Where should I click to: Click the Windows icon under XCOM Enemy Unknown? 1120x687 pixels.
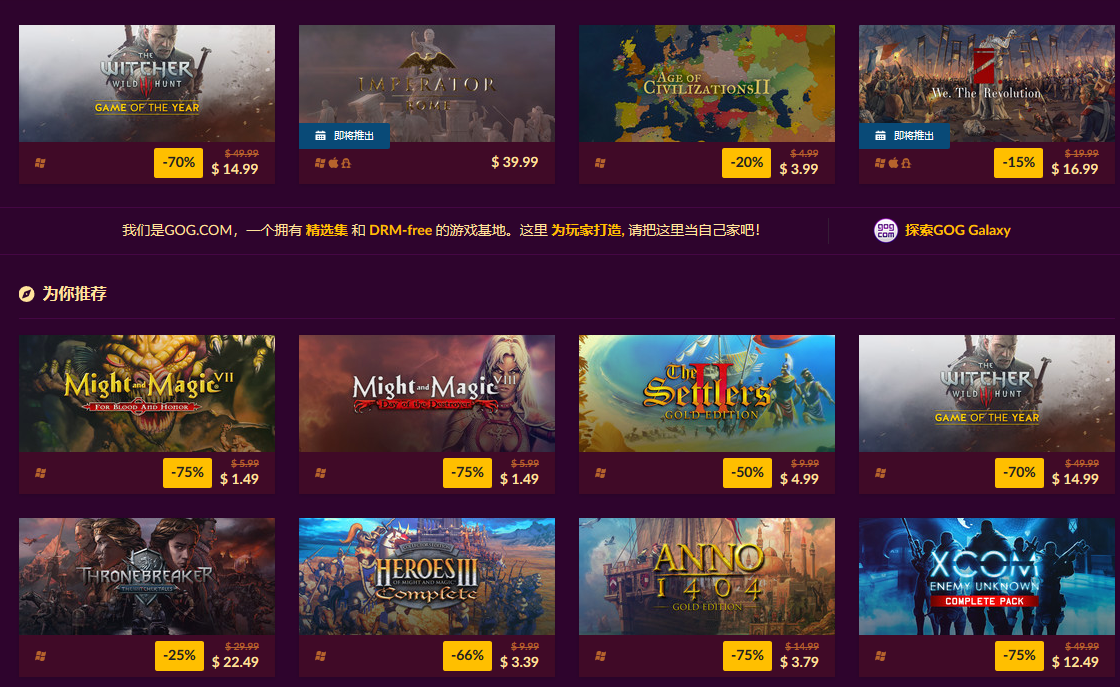coord(880,656)
